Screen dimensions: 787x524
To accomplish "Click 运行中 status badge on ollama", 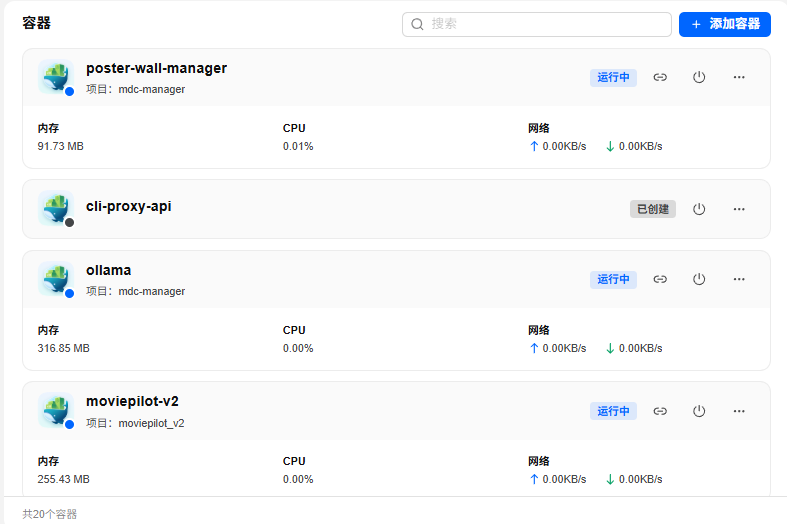I will tap(613, 279).
